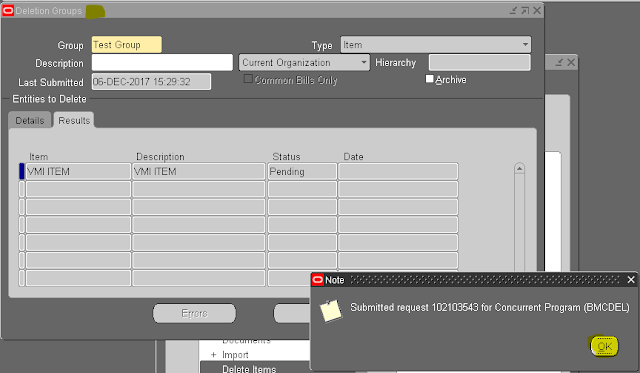The width and height of the screenshot is (640, 373).
Task: Click the empty Date cell of first row
Action: point(398,171)
